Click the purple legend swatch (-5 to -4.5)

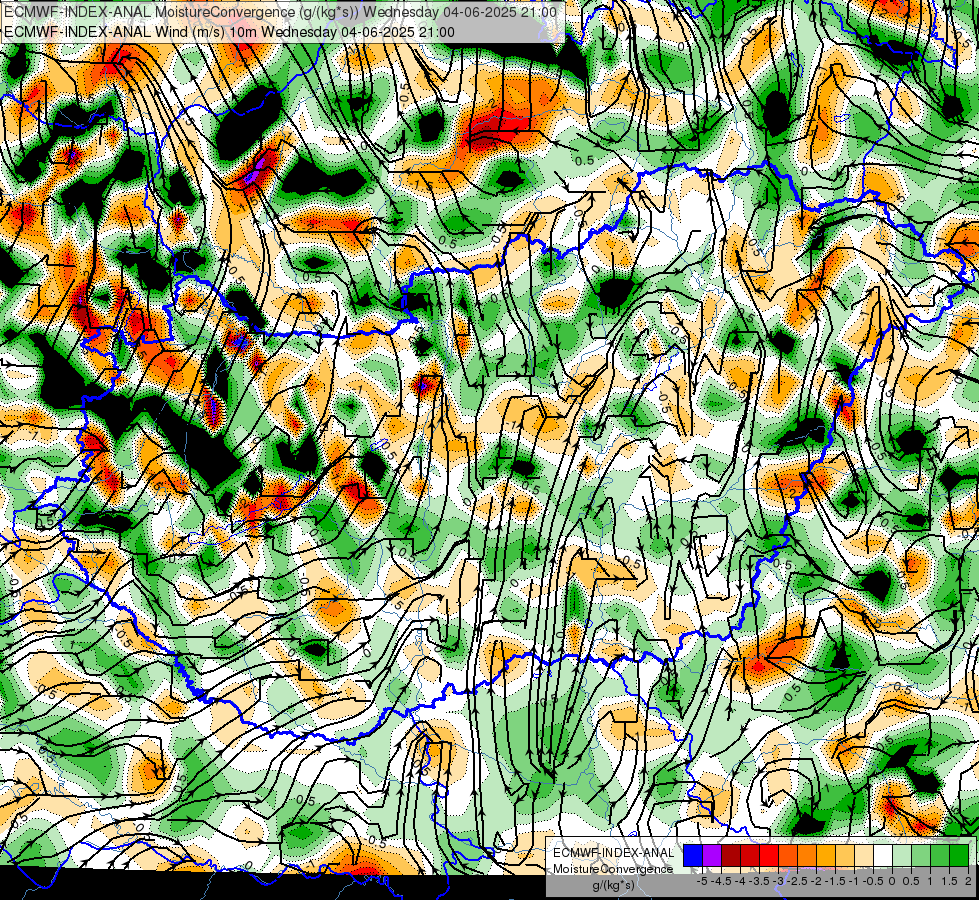pyautogui.click(x=712, y=855)
